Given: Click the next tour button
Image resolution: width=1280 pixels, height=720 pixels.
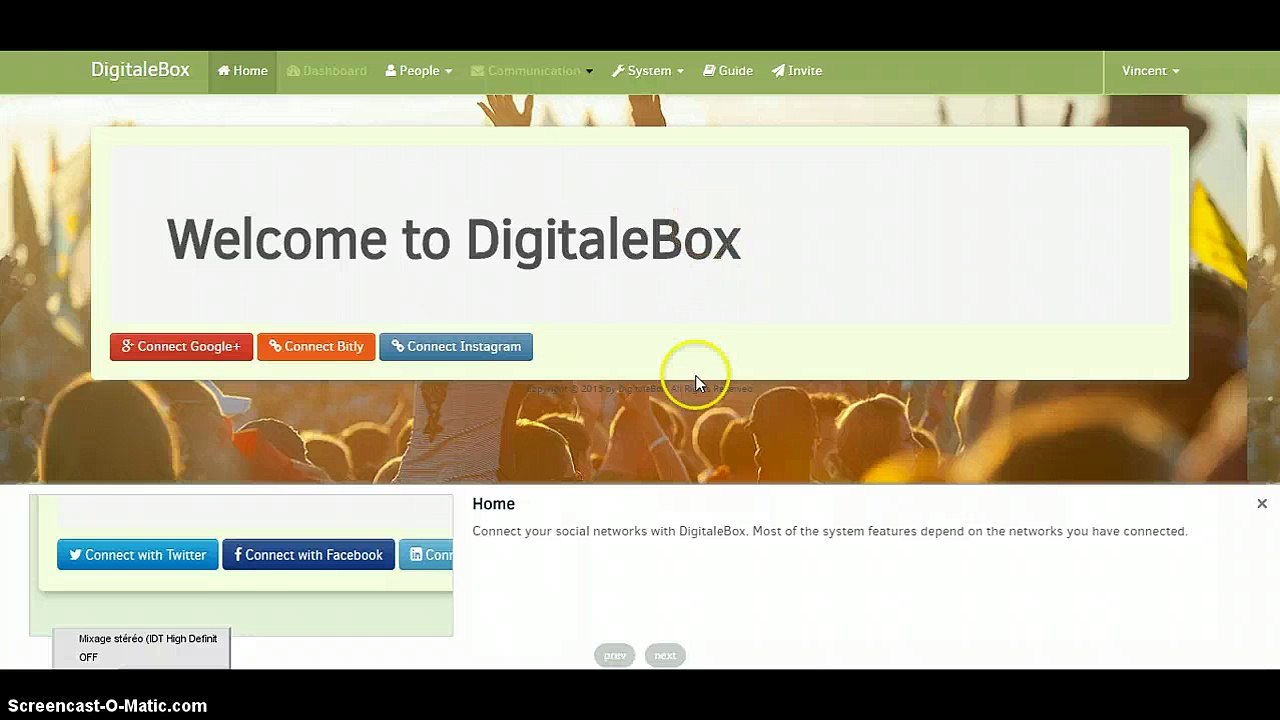Looking at the screenshot, I should tap(665, 656).
